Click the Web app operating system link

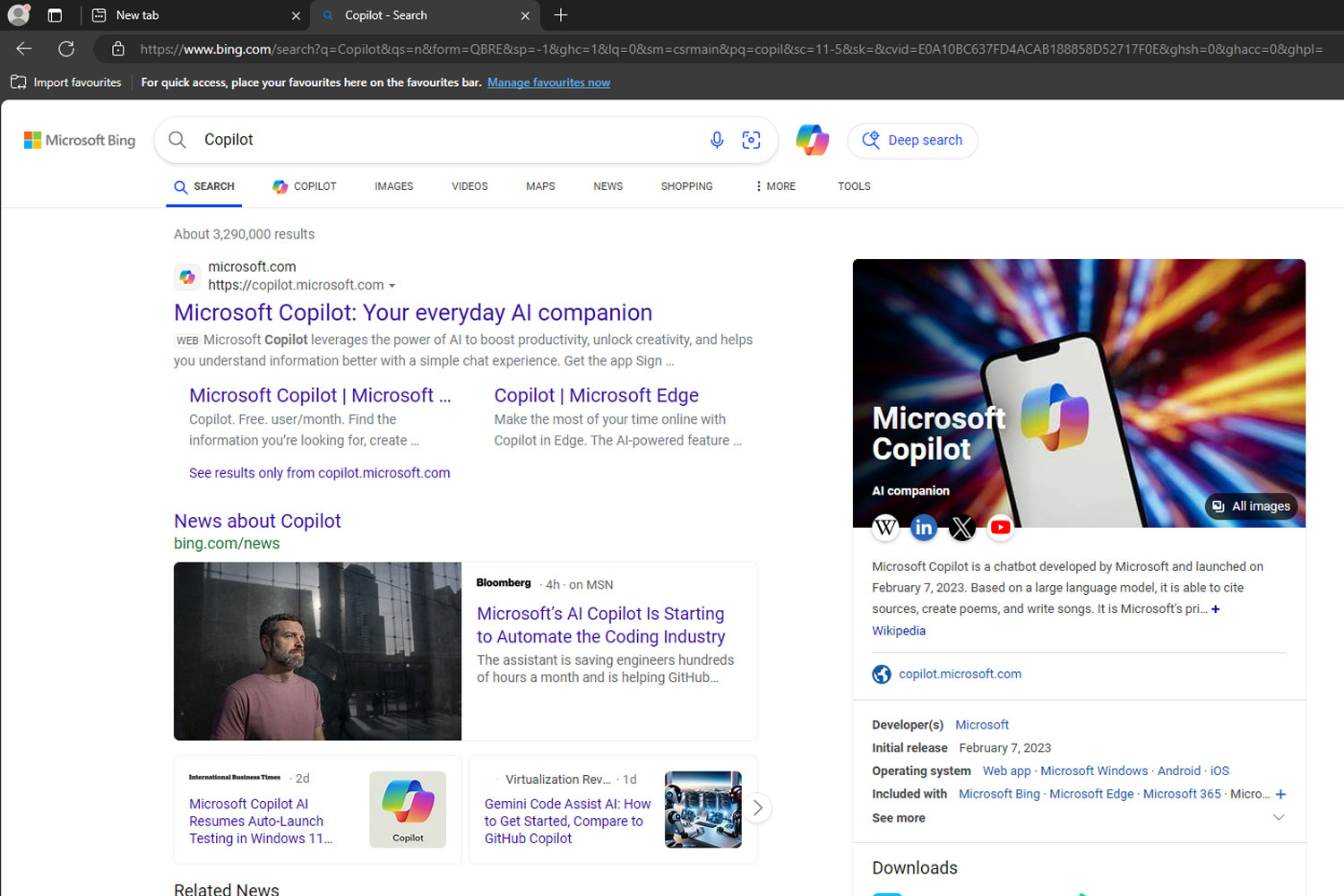(x=1006, y=771)
